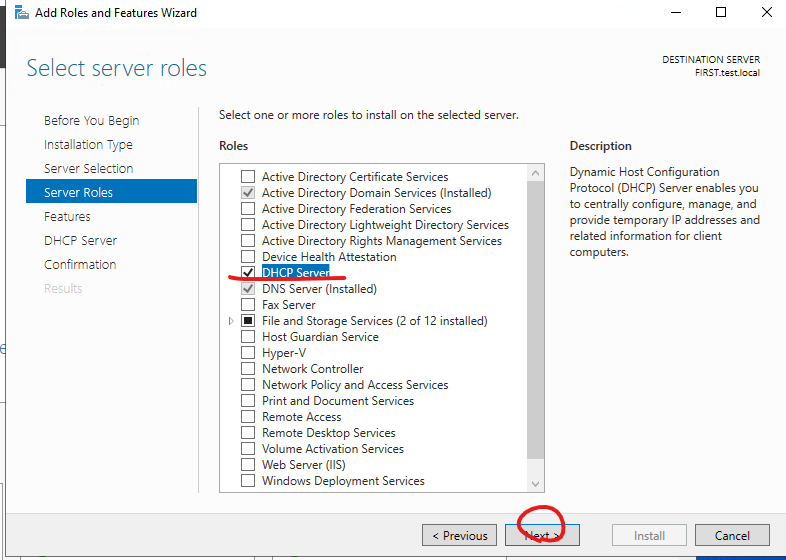
Task: Select the Network Controller checkbox
Action: (x=248, y=368)
